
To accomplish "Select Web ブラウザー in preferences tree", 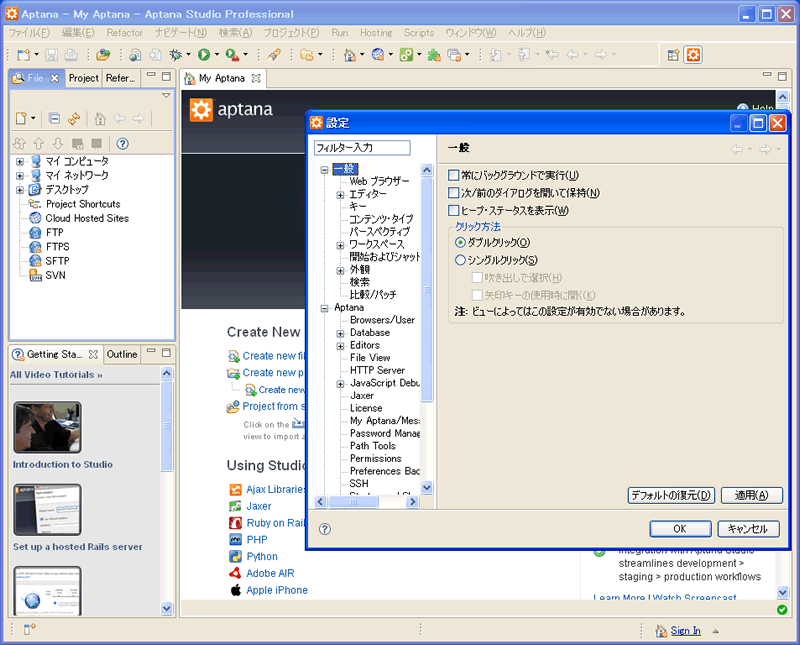I will coord(380,181).
